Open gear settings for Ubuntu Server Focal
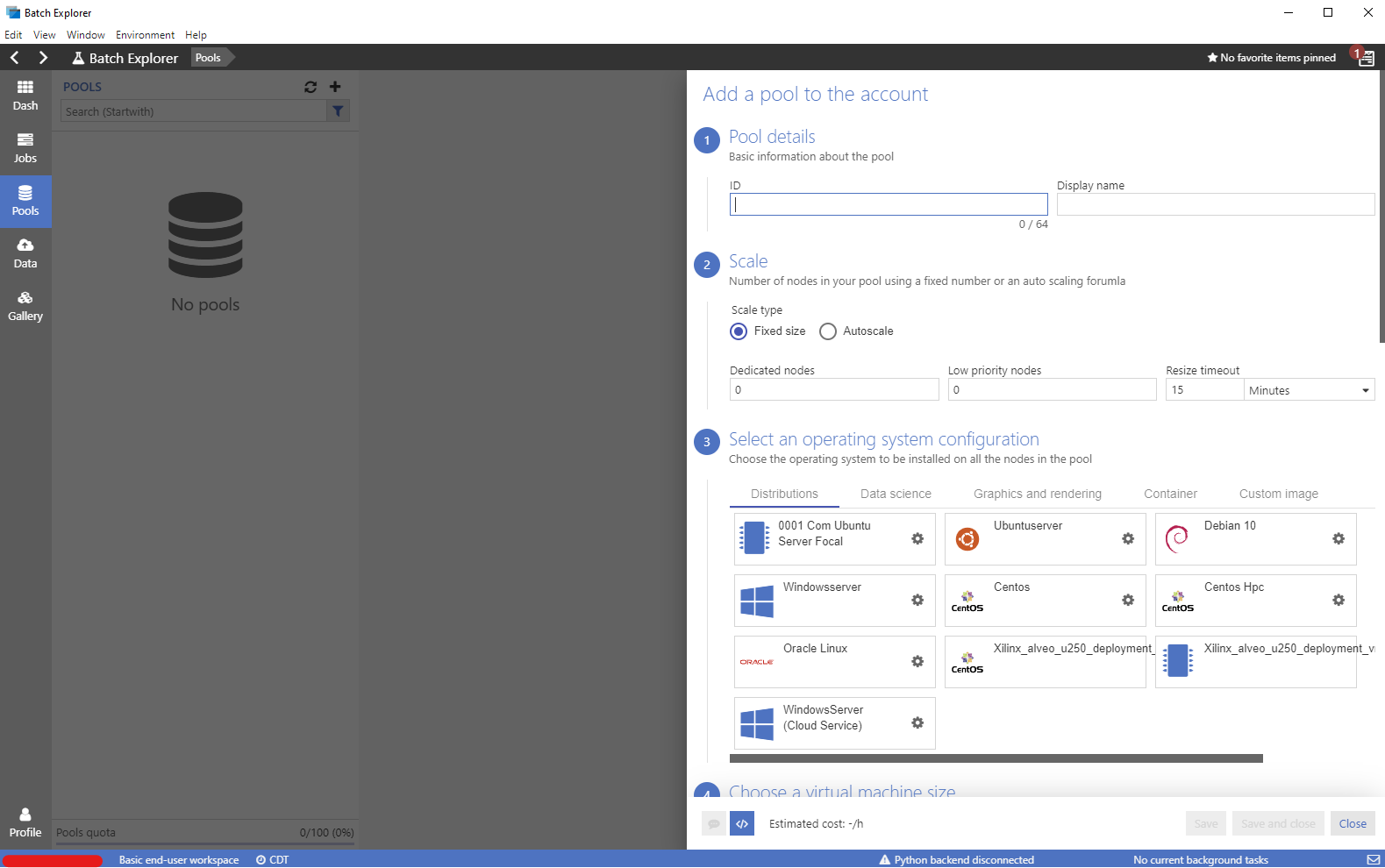 point(917,538)
